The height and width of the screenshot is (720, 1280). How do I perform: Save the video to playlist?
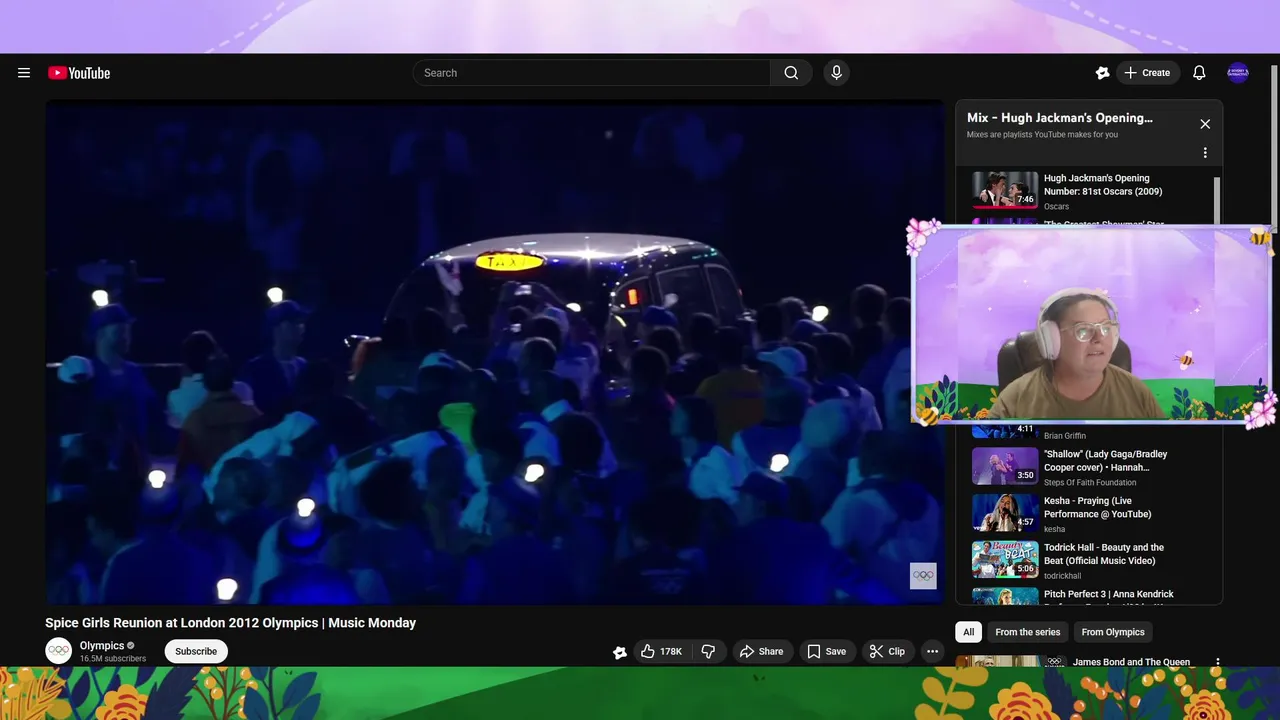[x=826, y=651]
